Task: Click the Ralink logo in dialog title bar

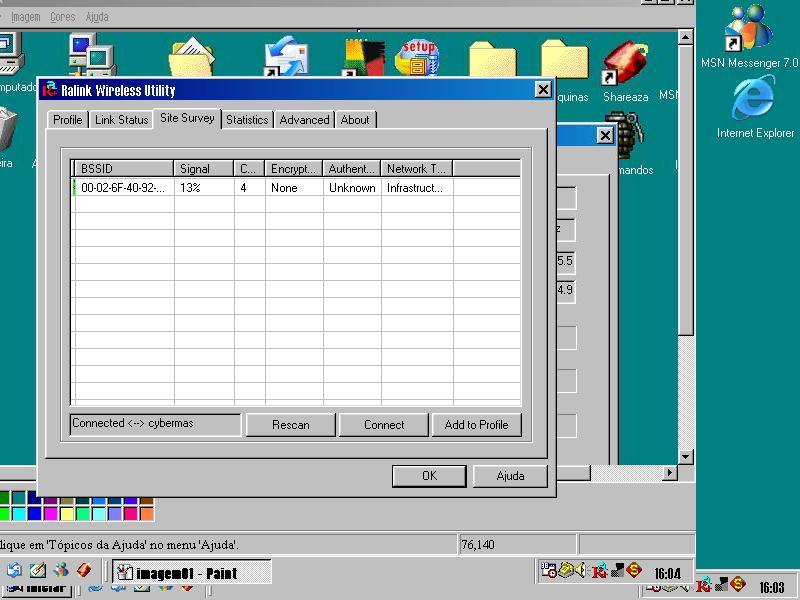Action: tap(49, 89)
